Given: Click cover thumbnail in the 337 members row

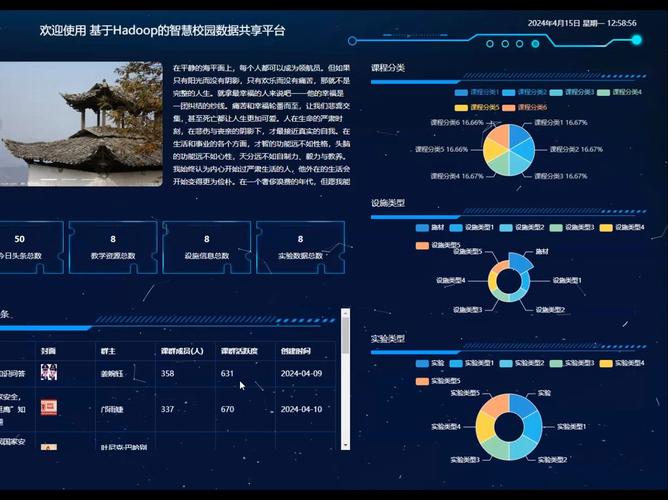Looking at the screenshot, I should [x=49, y=408].
